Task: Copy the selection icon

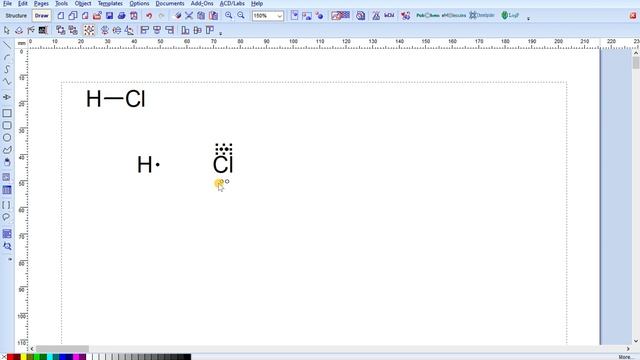Action: pyautogui.click(x=201, y=16)
